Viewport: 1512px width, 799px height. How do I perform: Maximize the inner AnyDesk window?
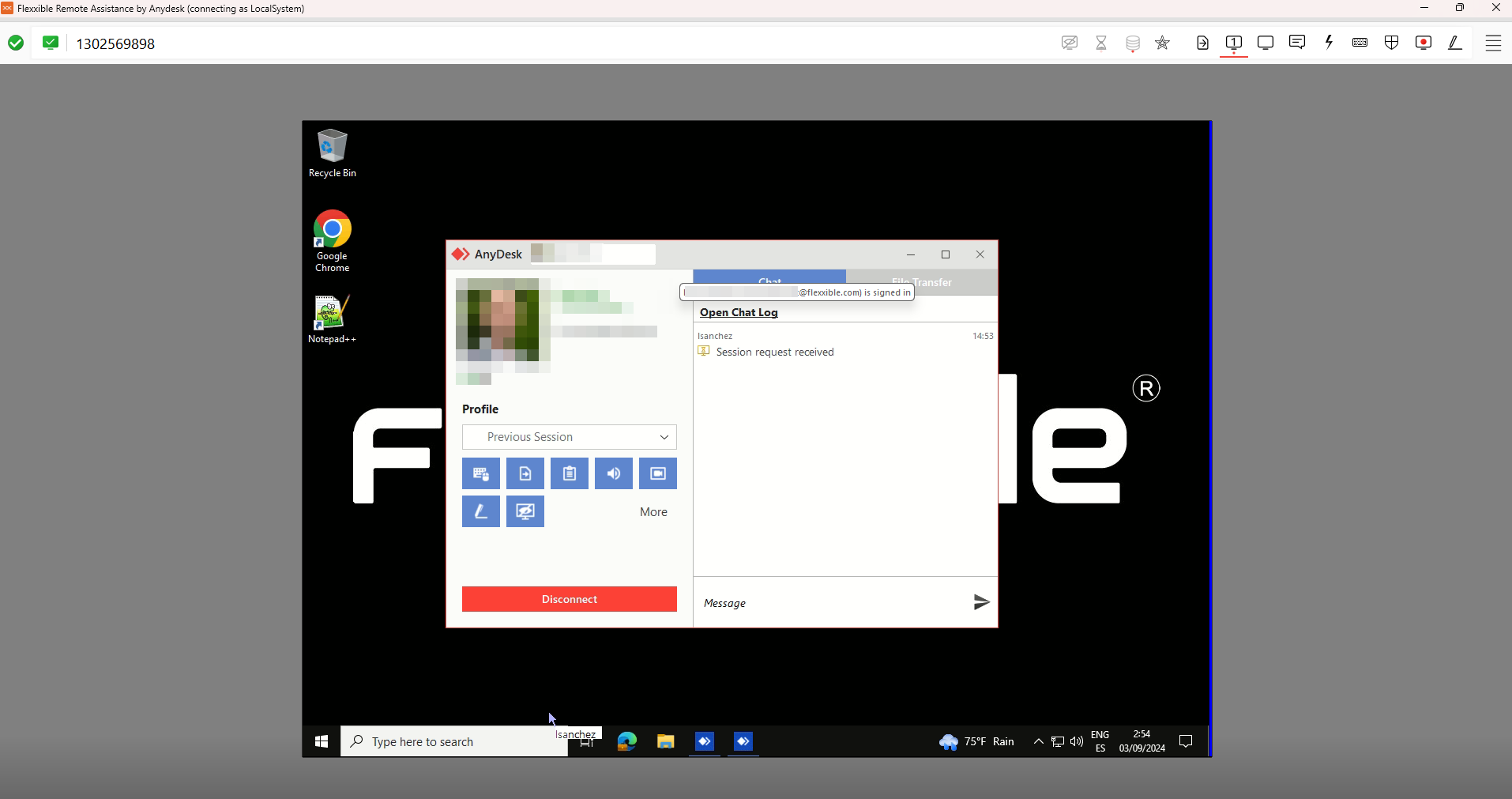[x=946, y=254]
